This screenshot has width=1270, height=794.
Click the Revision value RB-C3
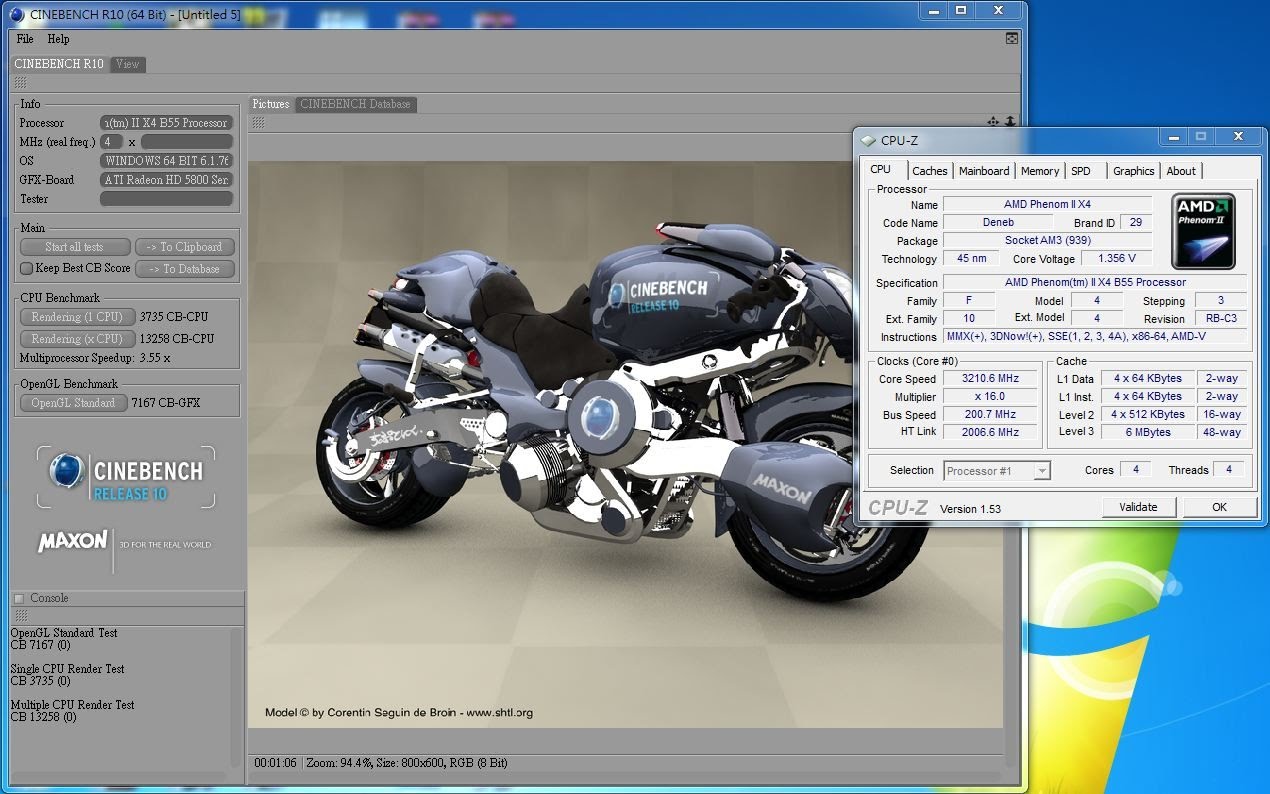(x=1221, y=319)
